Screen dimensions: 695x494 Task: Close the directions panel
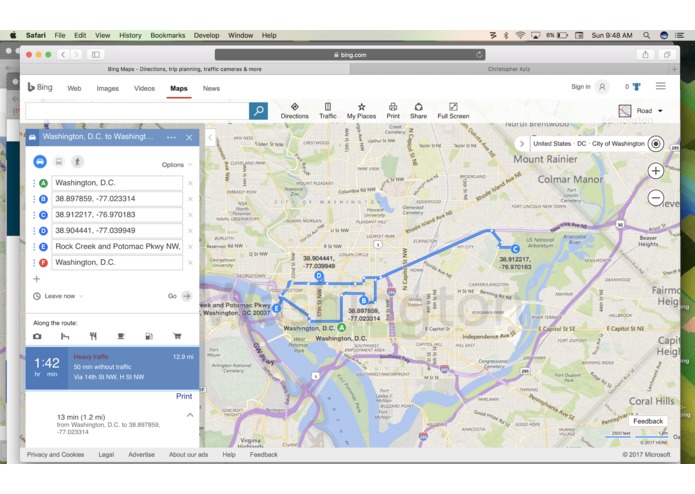click(189, 137)
